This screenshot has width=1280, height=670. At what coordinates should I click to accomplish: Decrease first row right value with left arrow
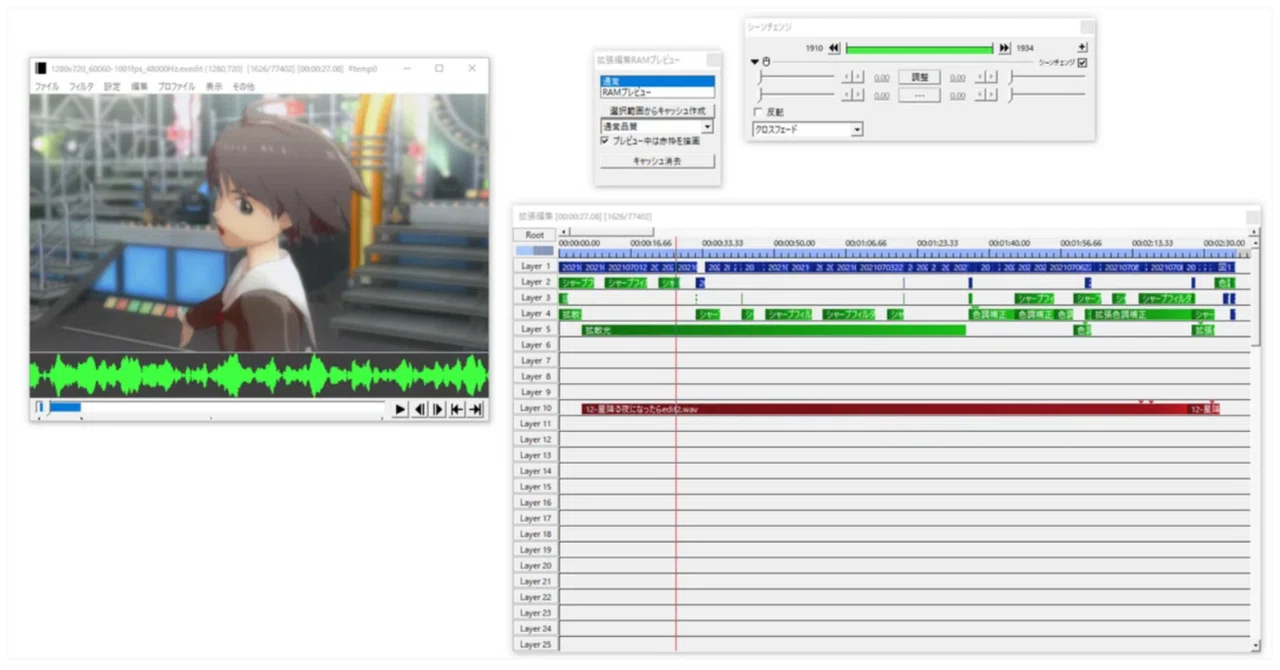(980, 77)
